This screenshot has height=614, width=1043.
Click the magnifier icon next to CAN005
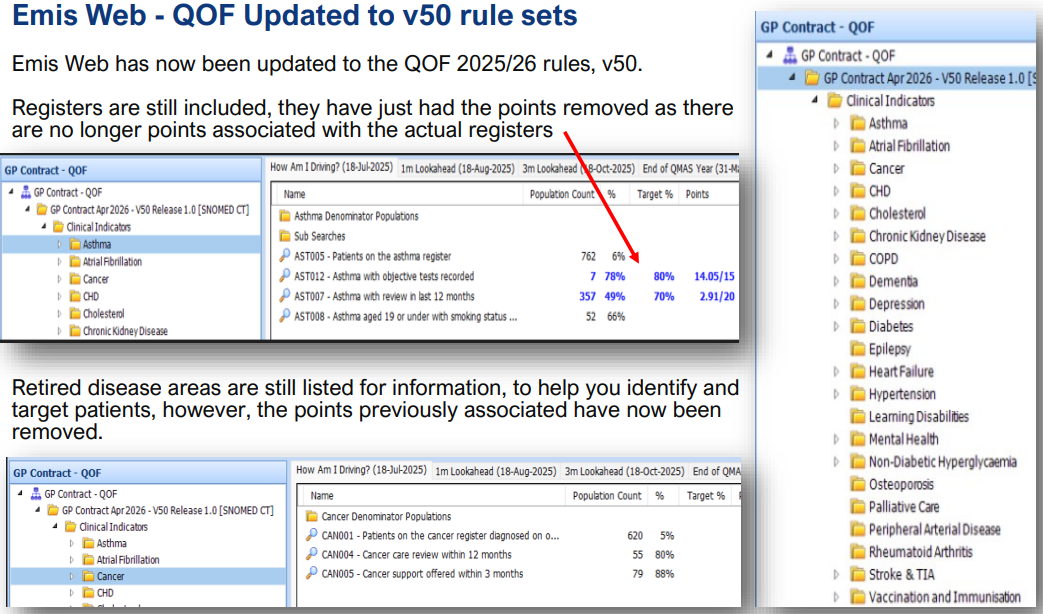pyautogui.click(x=312, y=574)
